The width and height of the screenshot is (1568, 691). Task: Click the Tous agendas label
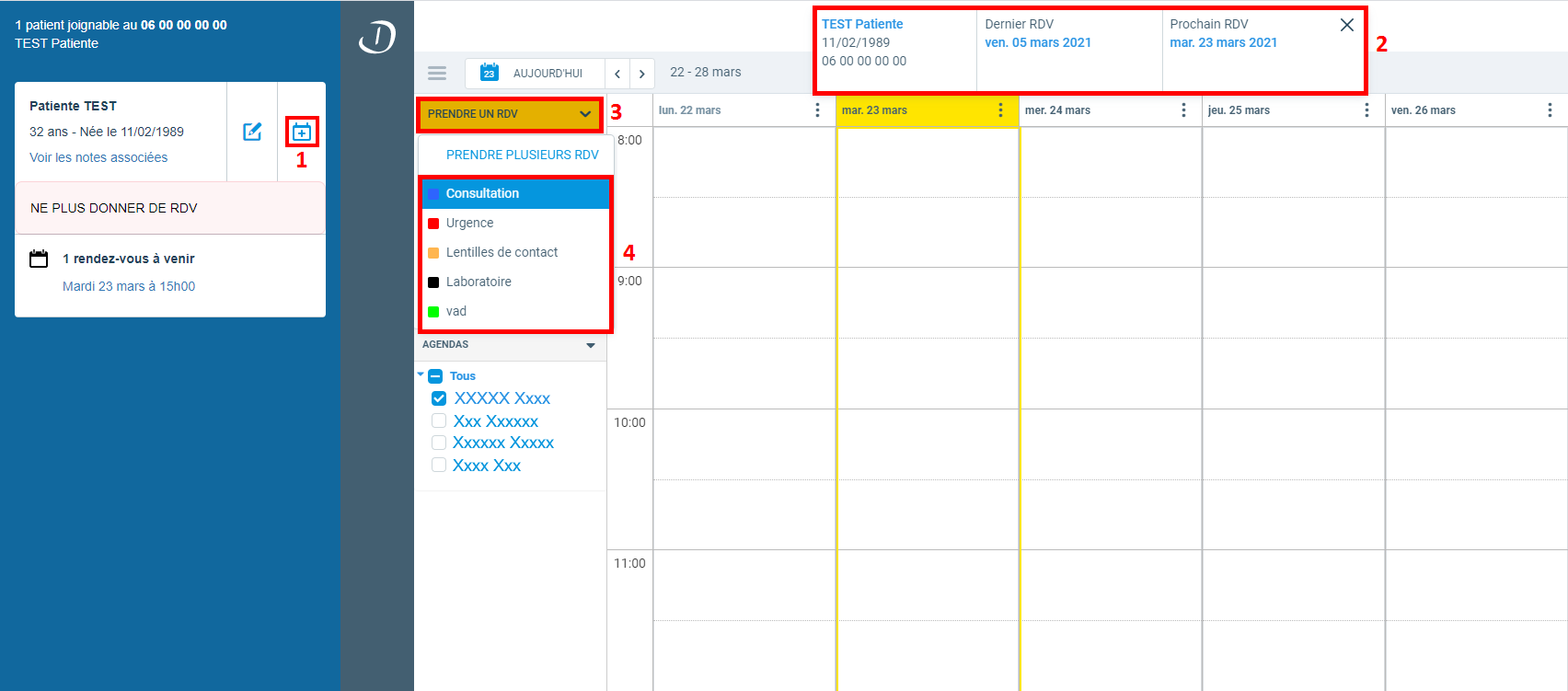(x=463, y=376)
